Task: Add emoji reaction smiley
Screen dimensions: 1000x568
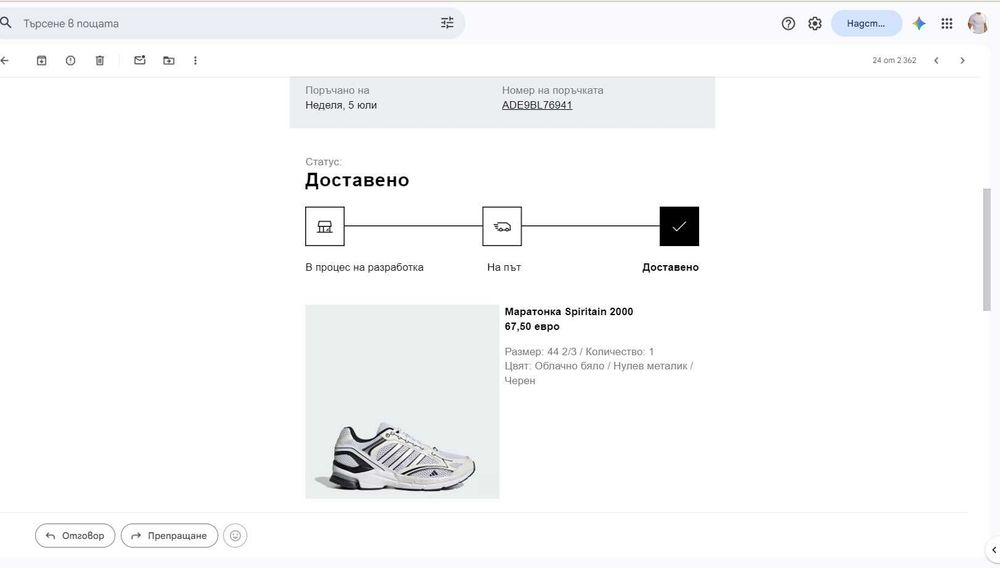Action: coord(235,535)
